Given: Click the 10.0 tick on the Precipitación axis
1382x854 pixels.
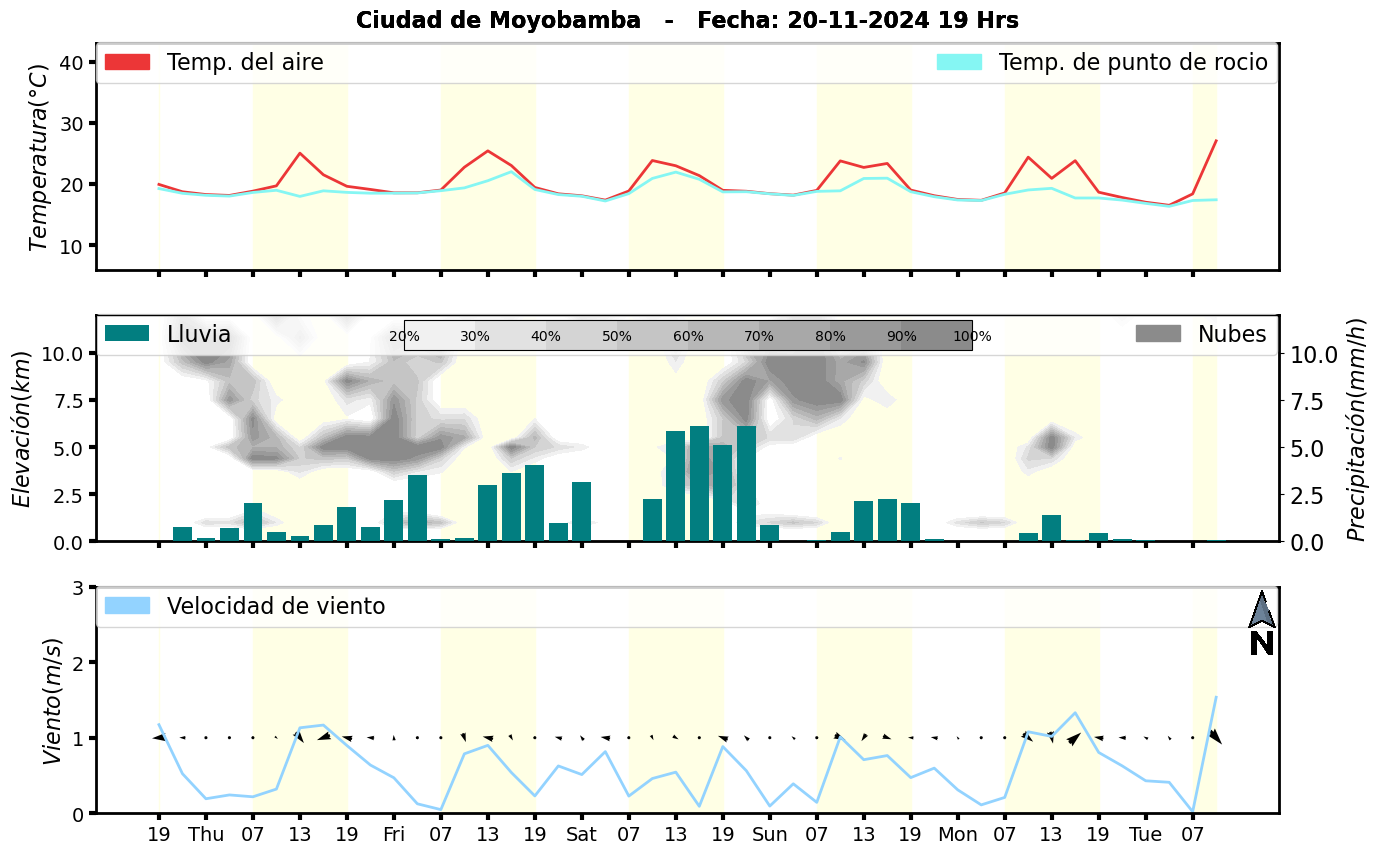Looking at the screenshot, I should click(x=1315, y=354).
